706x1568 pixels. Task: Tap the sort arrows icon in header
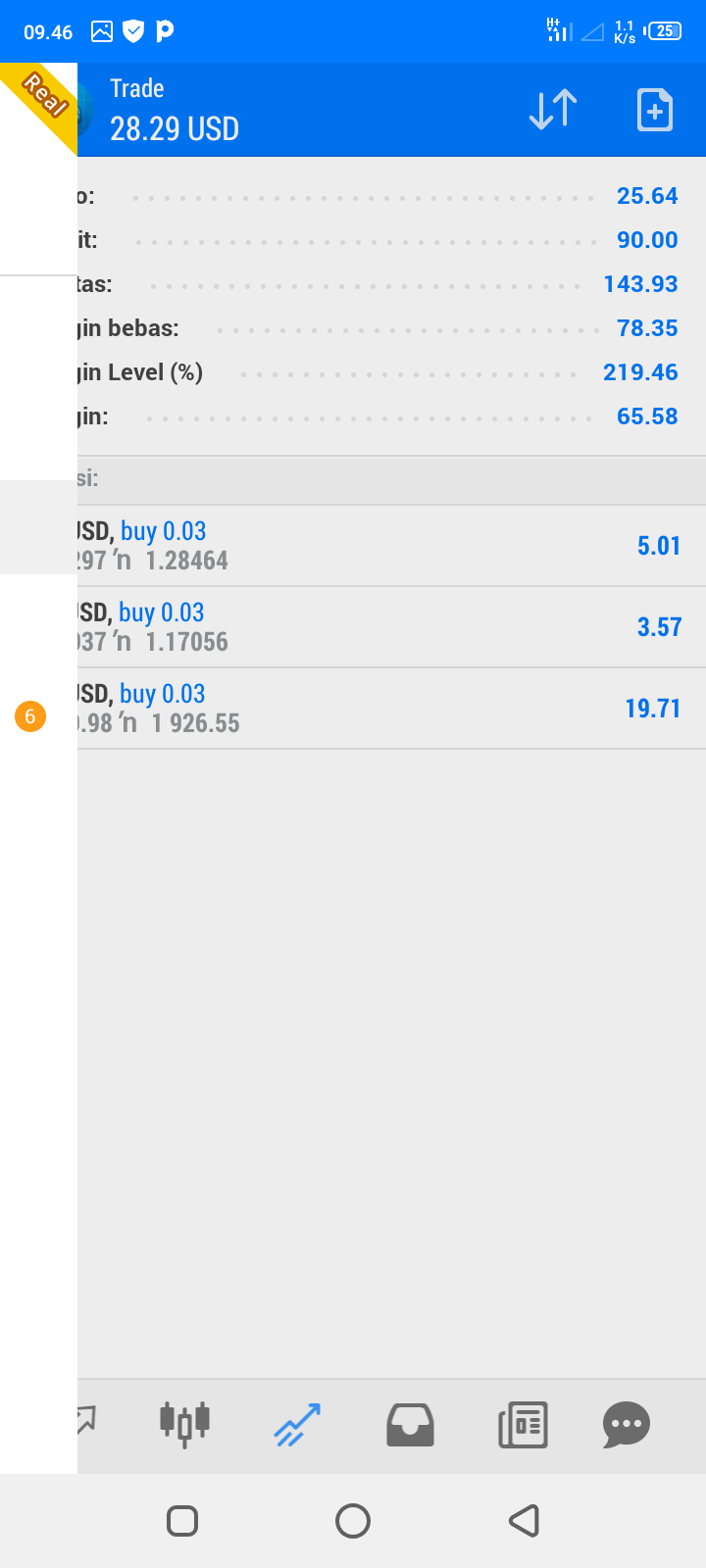coord(553,110)
